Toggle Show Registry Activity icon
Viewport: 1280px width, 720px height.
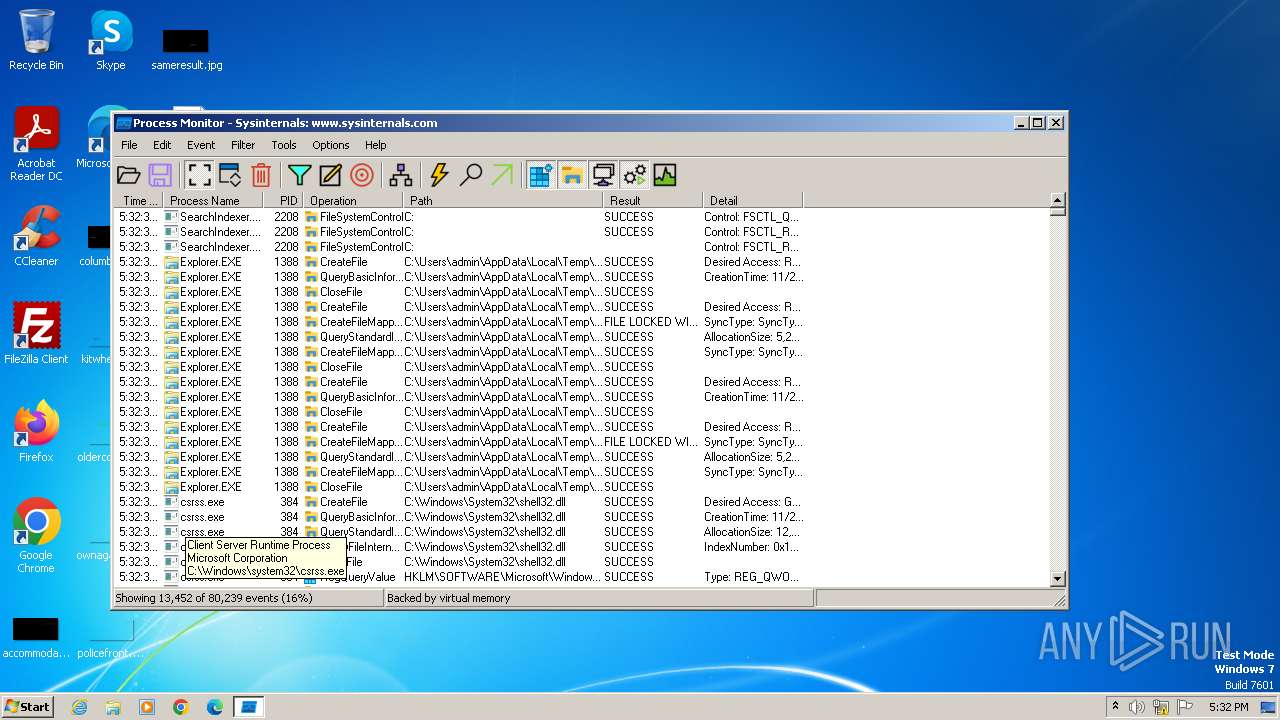pyautogui.click(x=541, y=176)
